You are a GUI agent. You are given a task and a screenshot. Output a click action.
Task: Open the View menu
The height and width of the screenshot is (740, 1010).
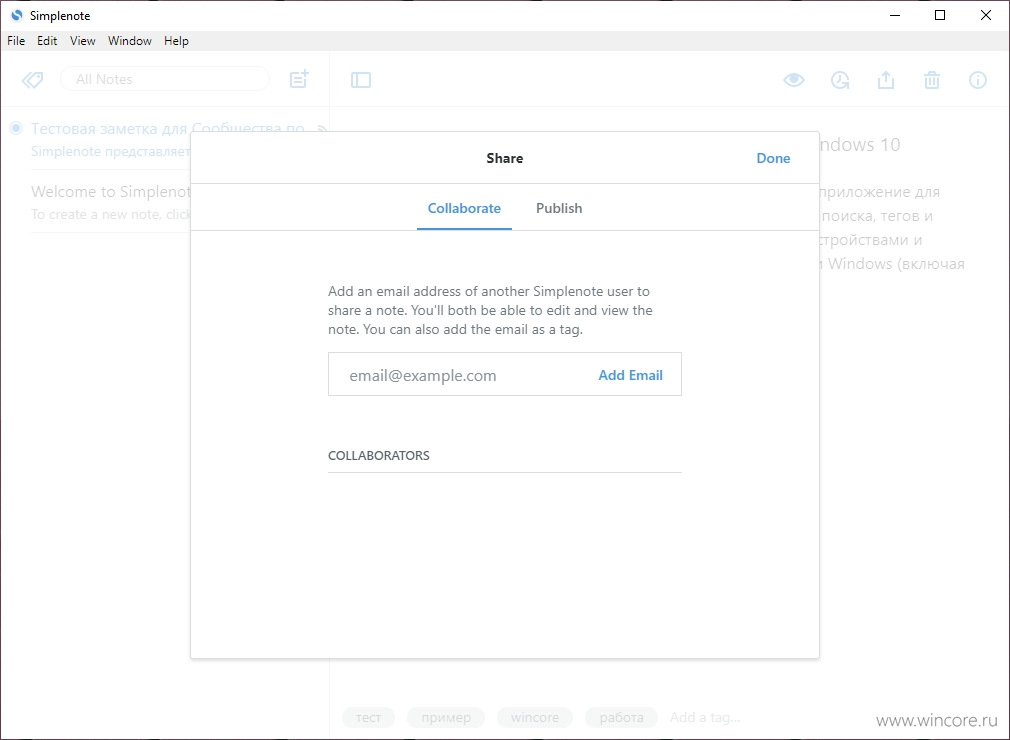82,41
